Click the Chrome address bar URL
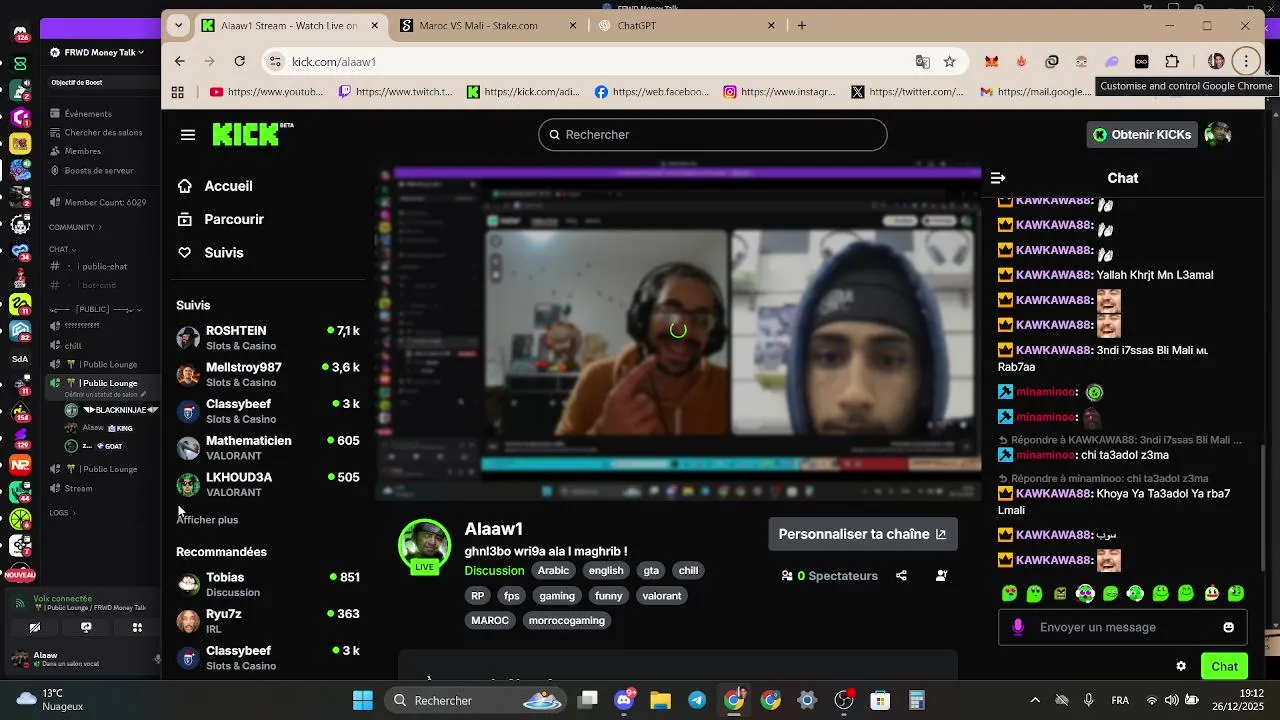This screenshot has height=720, width=1280. tap(334, 62)
